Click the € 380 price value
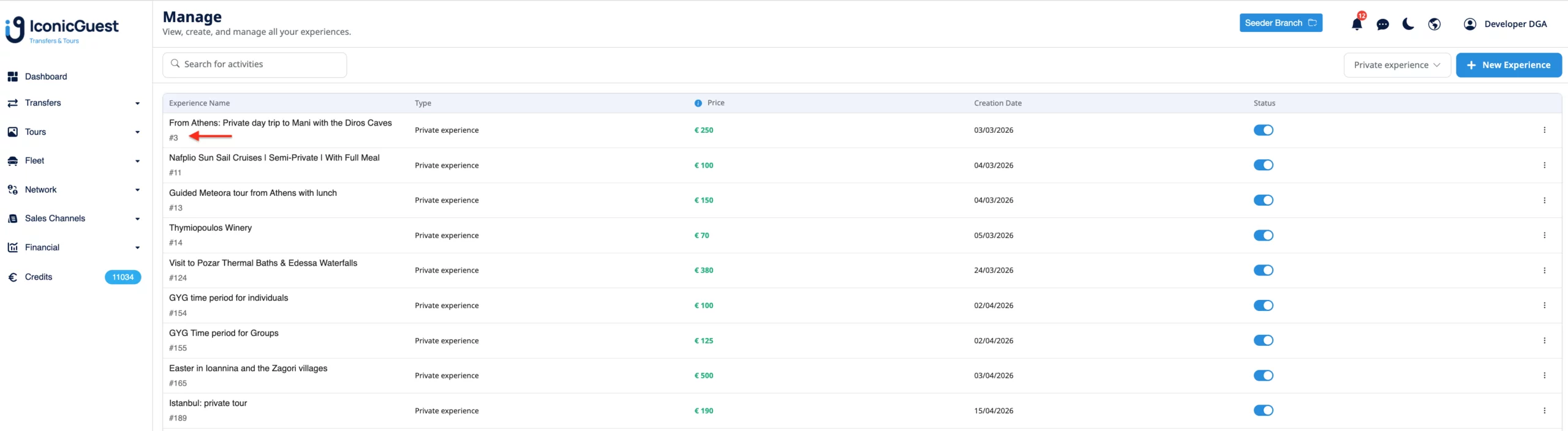The height and width of the screenshot is (431, 1568). (x=703, y=270)
